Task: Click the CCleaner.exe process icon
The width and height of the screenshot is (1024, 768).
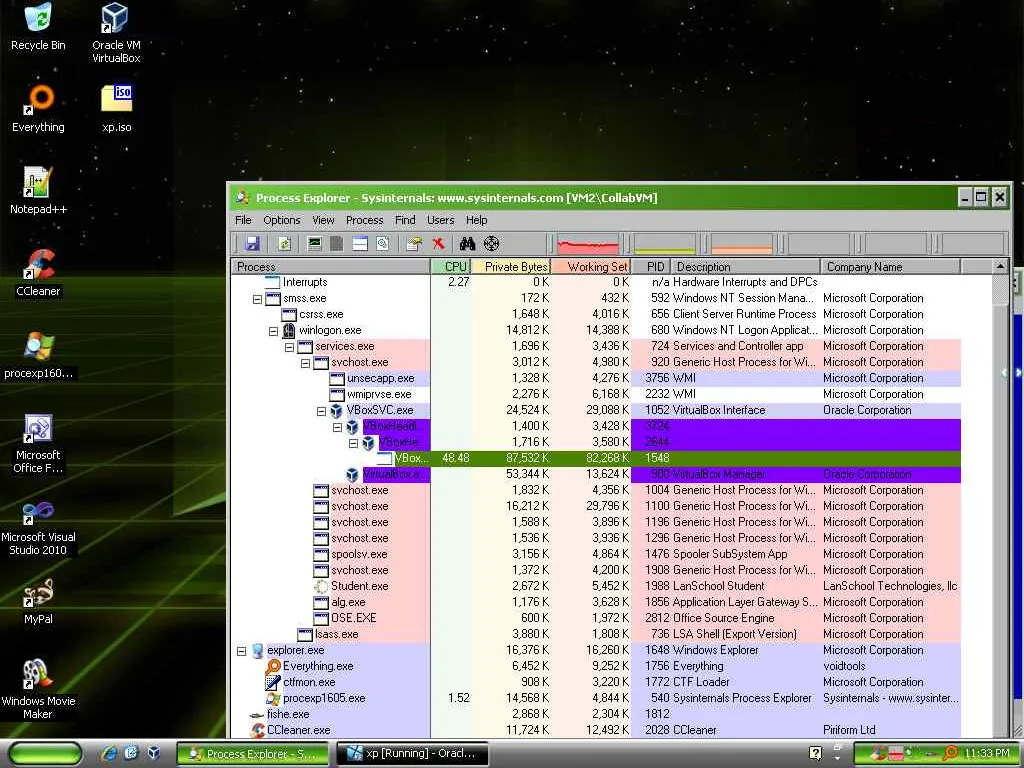Action: click(x=257, y=730)
